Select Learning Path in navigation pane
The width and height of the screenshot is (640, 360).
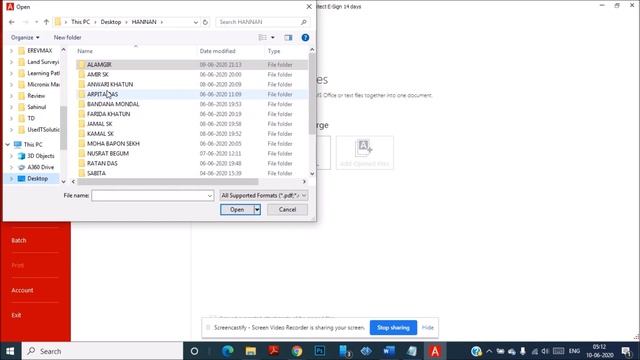tap(43, 73)
